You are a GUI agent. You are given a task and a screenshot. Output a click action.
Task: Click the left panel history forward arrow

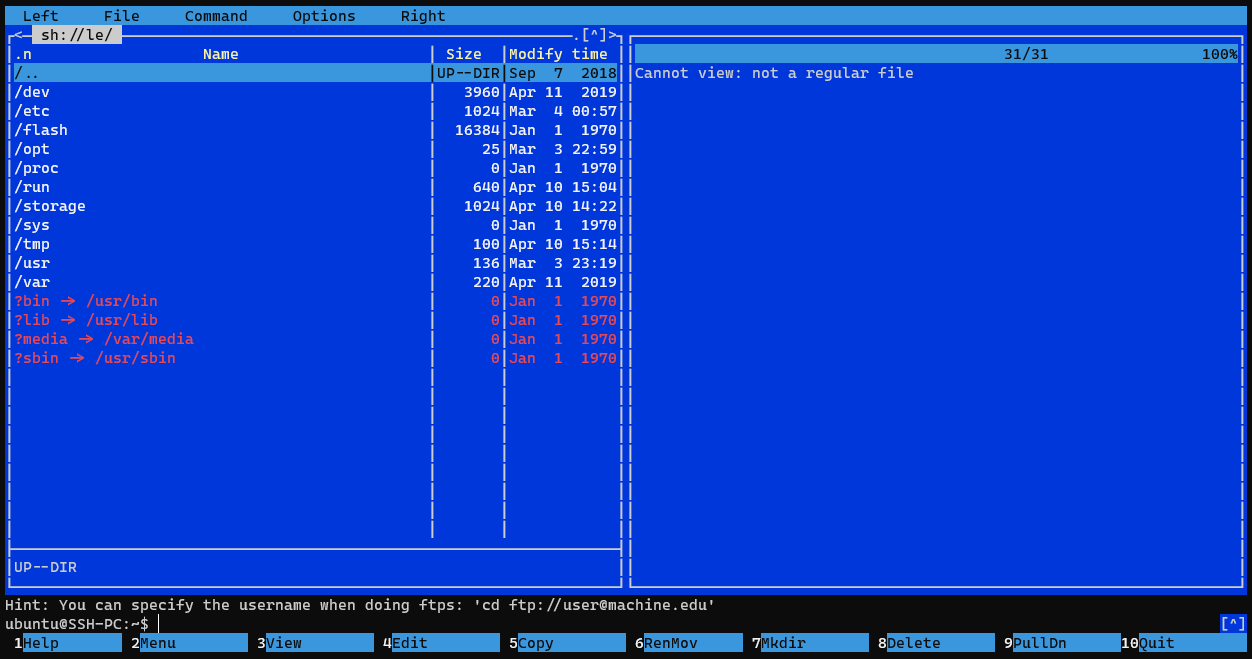[x=613, y=35]
